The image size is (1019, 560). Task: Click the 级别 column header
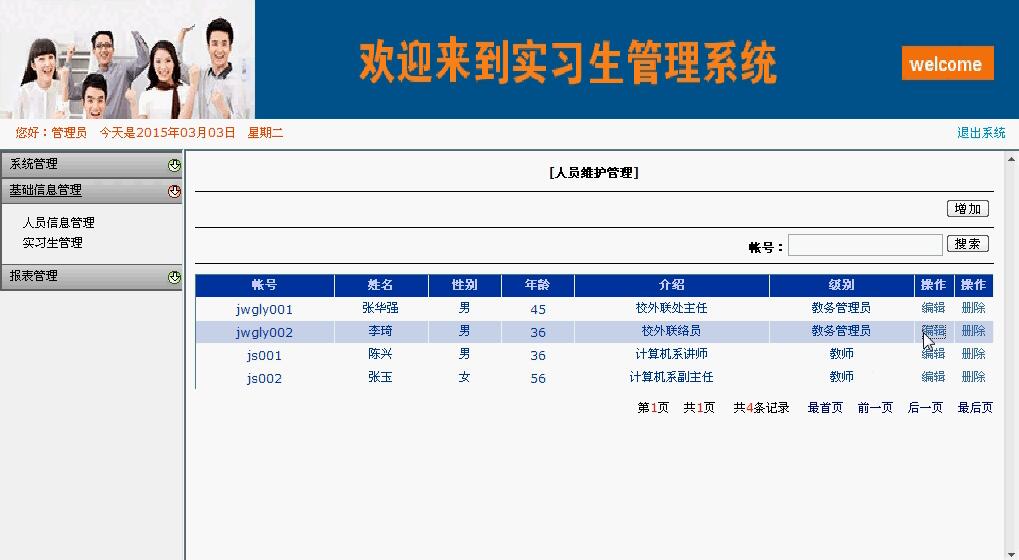[x=842, y=285]
